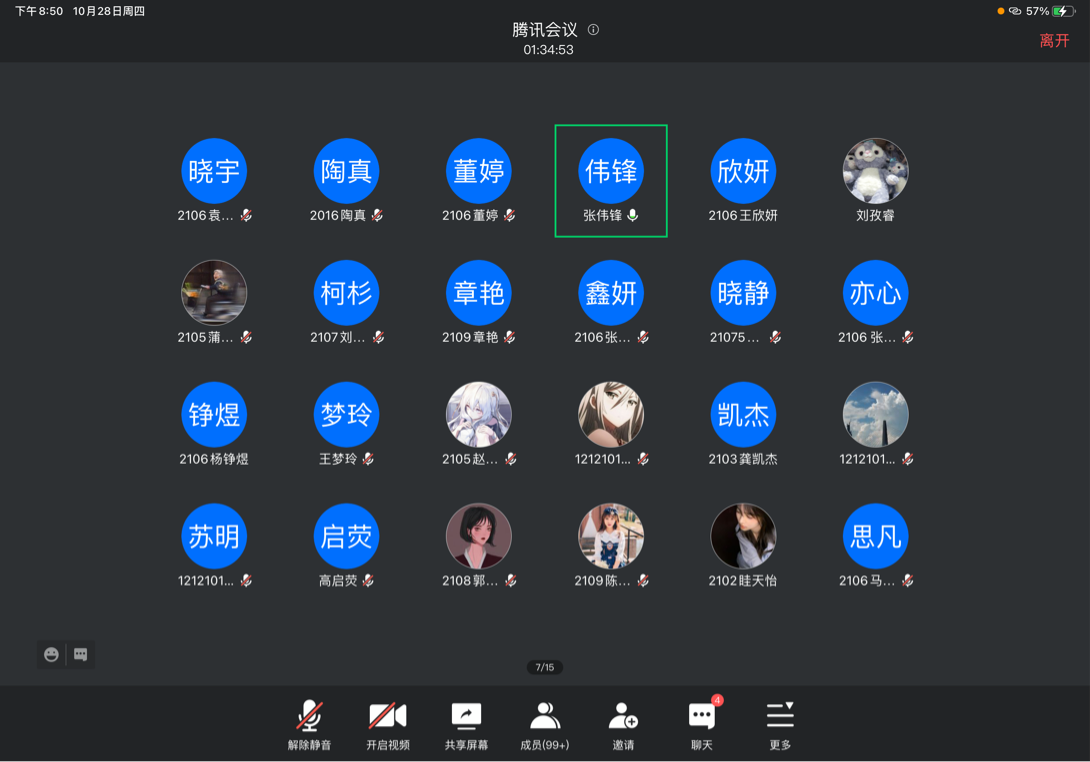Unmute microphone with 解除静音 button

point(309,723)
